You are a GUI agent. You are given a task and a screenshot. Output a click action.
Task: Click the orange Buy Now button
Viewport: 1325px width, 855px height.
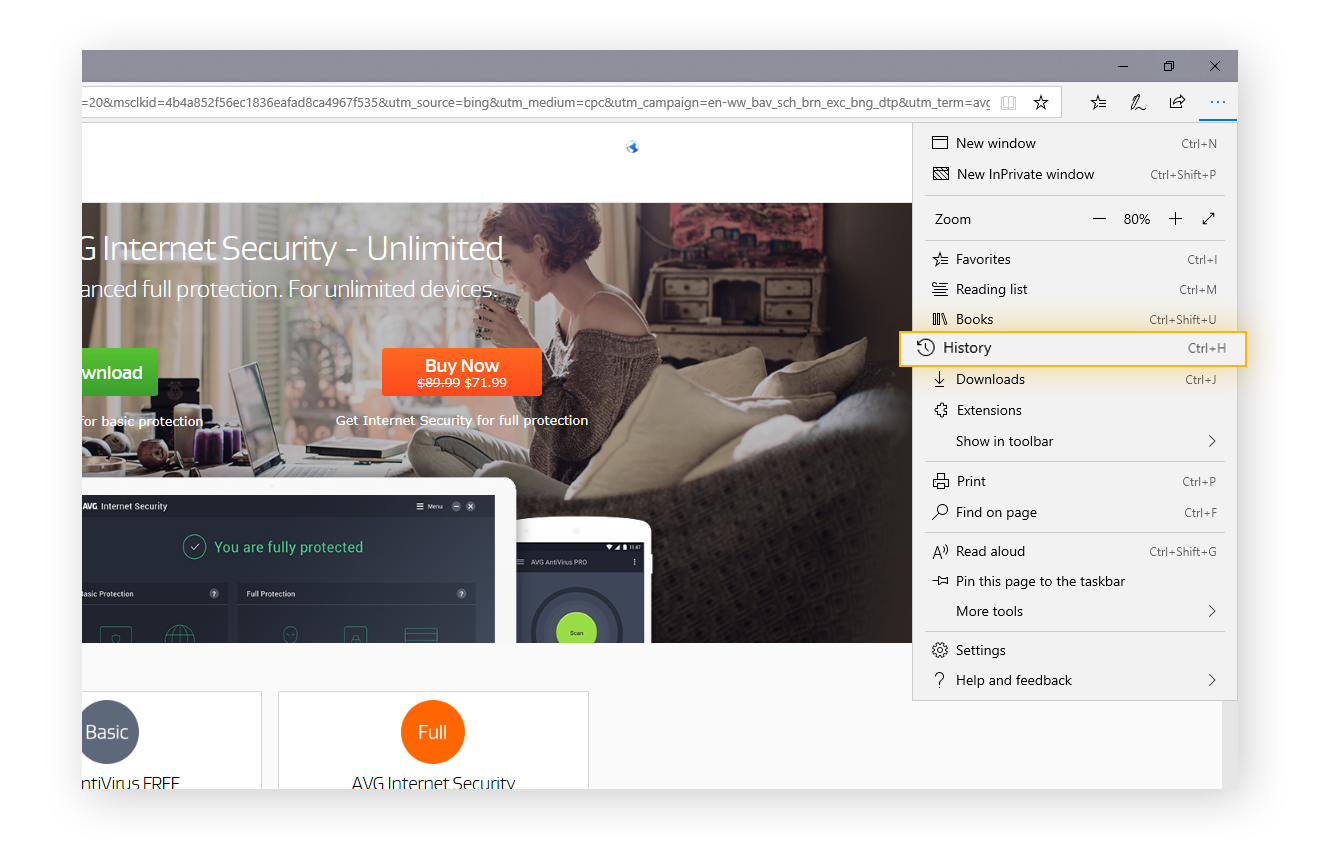[x=462, y=372]
